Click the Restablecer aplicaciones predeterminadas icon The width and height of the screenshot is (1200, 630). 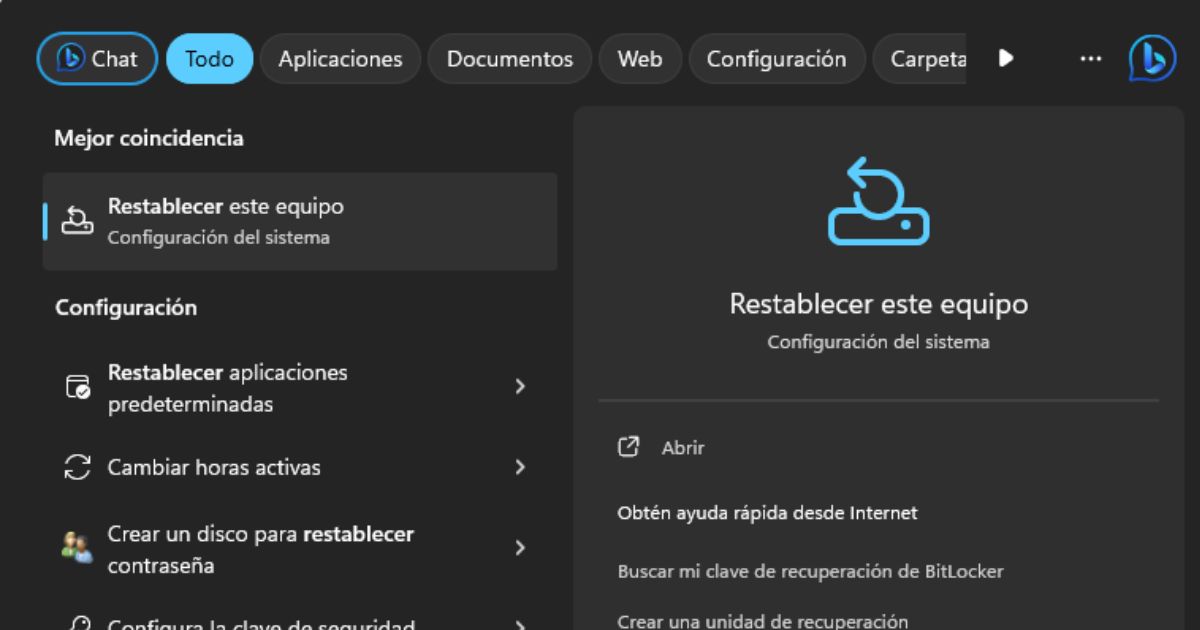point(77,387)
